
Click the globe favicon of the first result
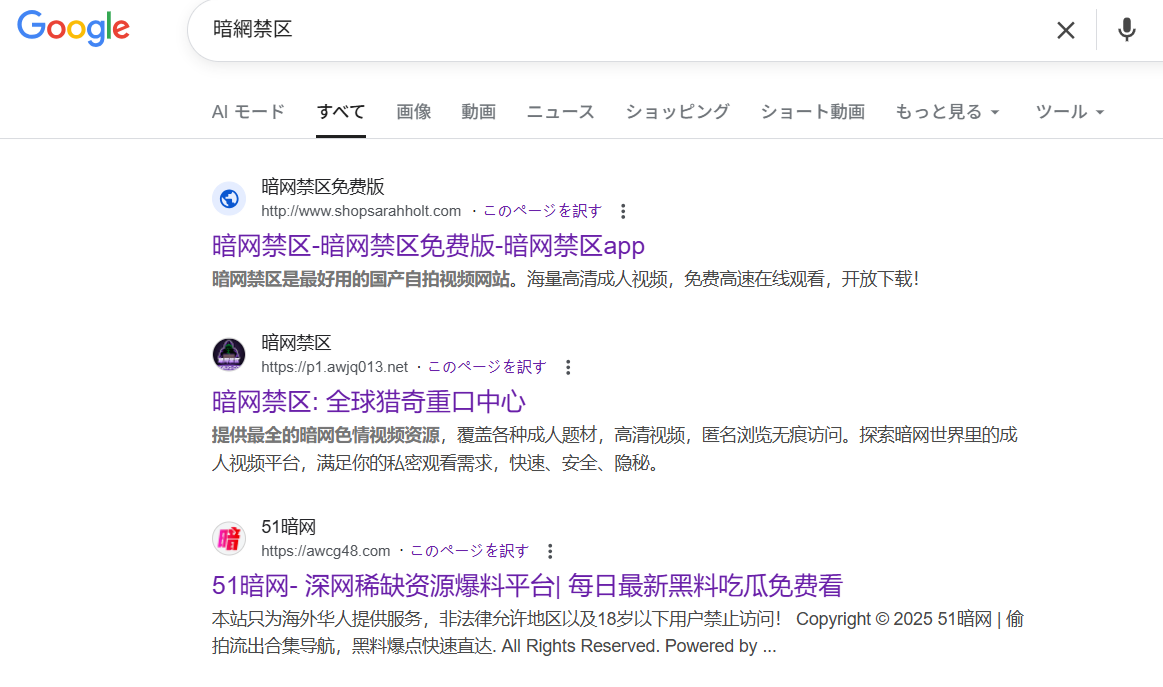[229, 198]
